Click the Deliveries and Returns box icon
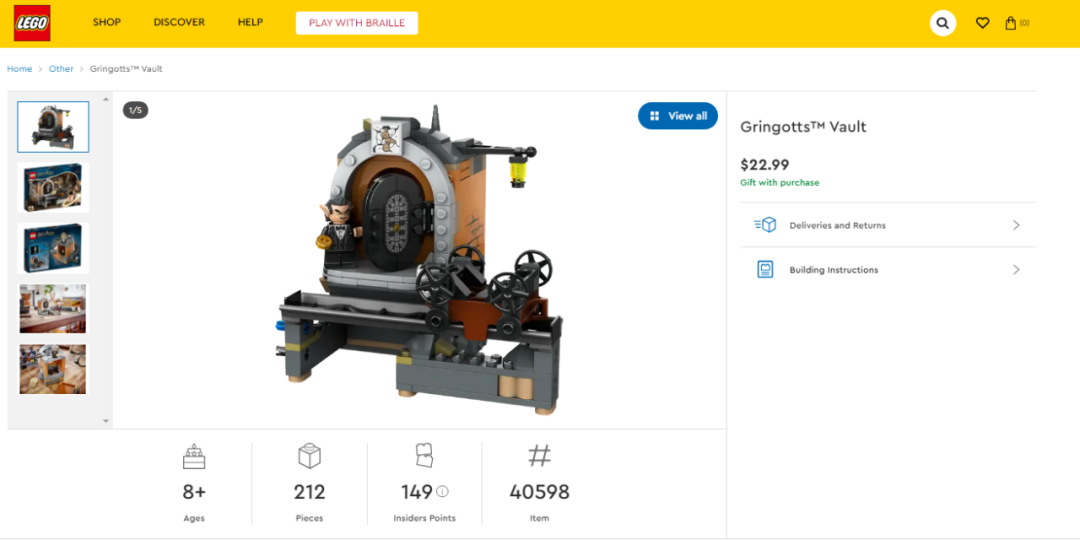Image resolution: width=1080 pixels, height=540 pixels. (x=765, y=225)
